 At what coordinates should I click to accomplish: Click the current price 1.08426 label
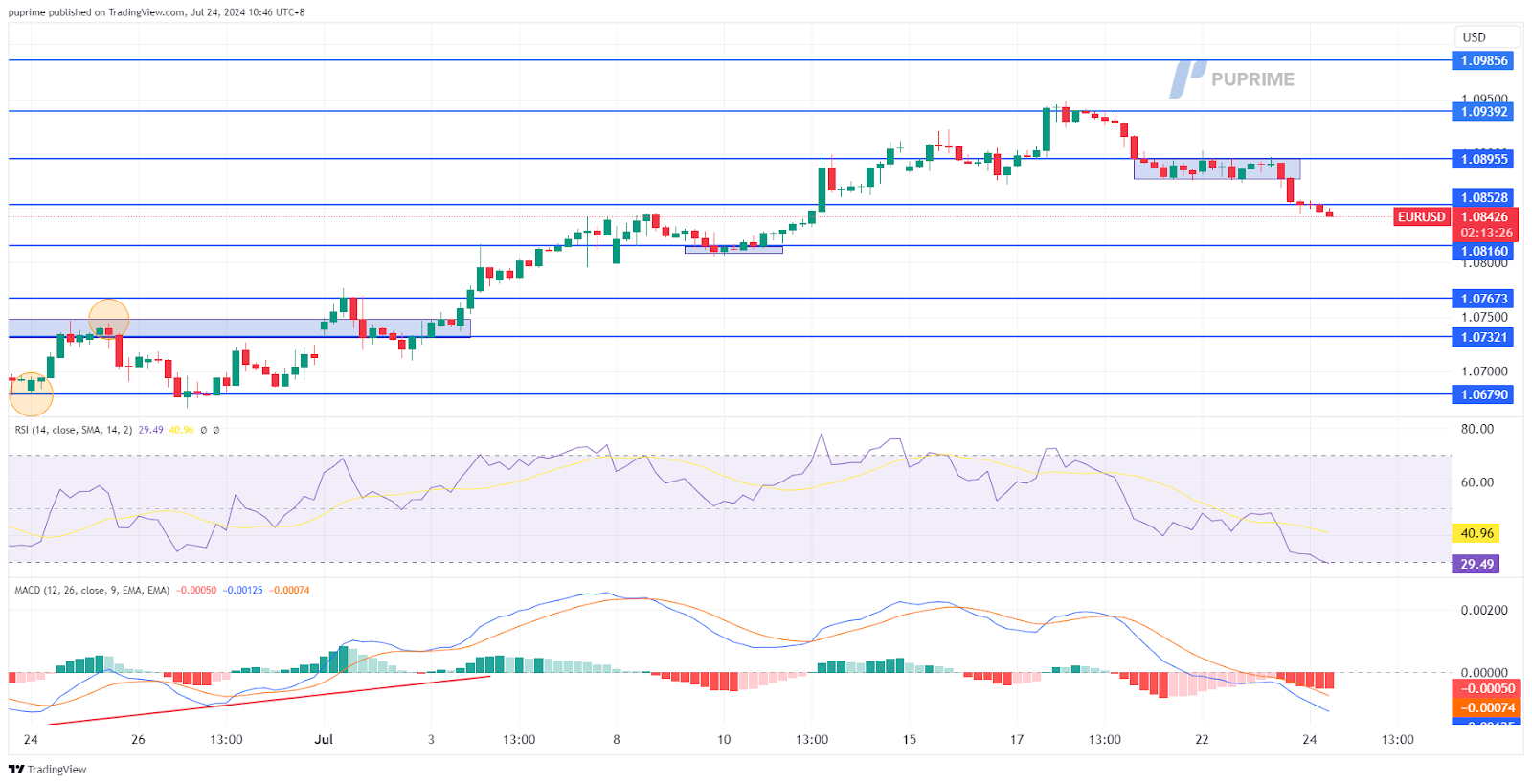tap(1485, 216)
